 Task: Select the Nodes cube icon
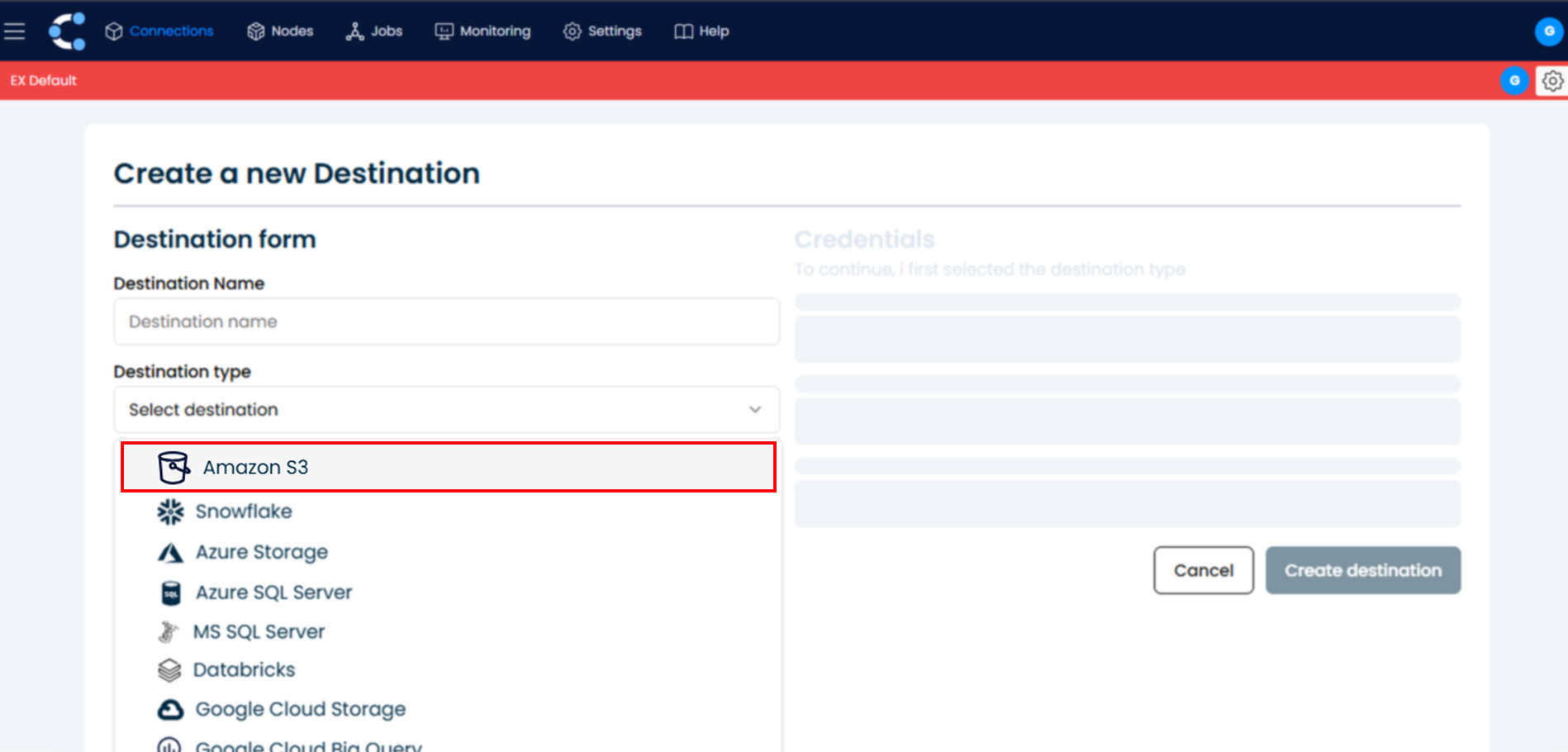[256, 31]
